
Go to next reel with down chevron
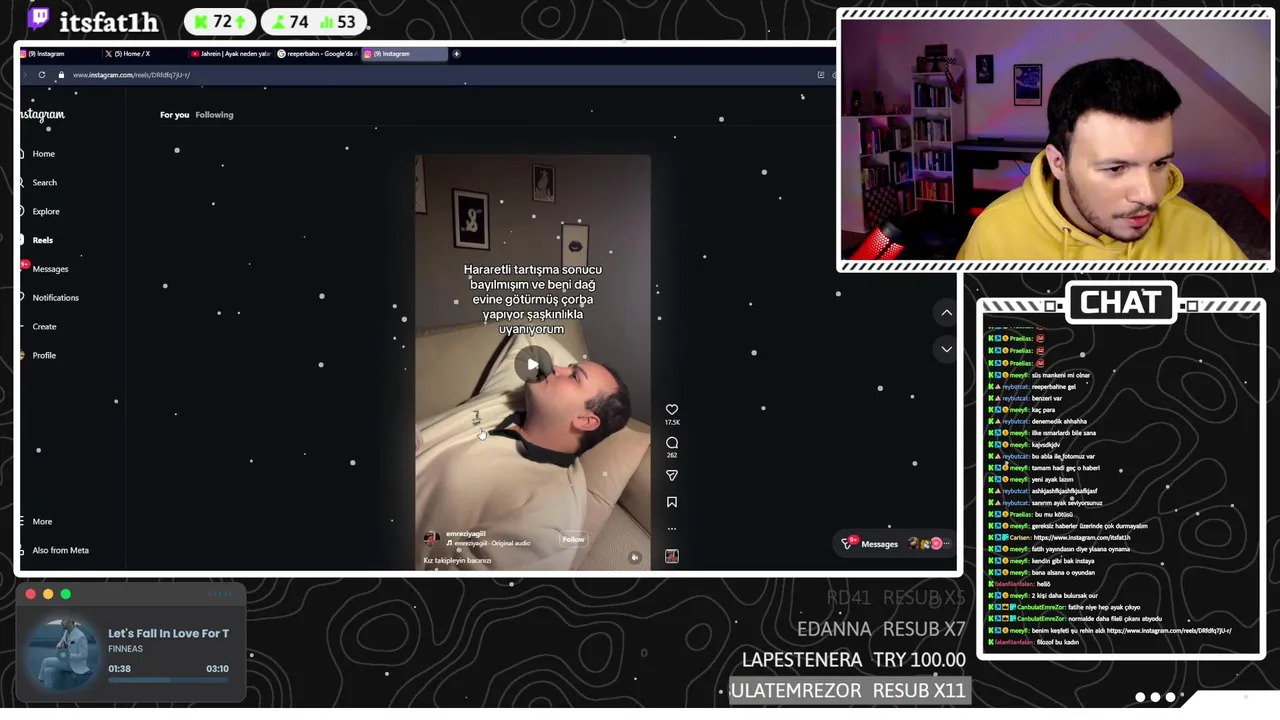(x=946, y=349)
